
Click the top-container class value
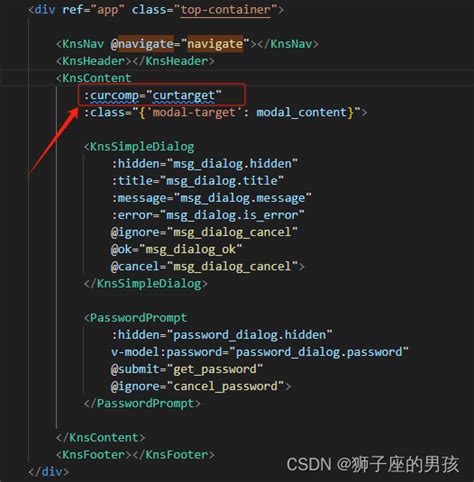pyautogui.click(x=226, y=10)
